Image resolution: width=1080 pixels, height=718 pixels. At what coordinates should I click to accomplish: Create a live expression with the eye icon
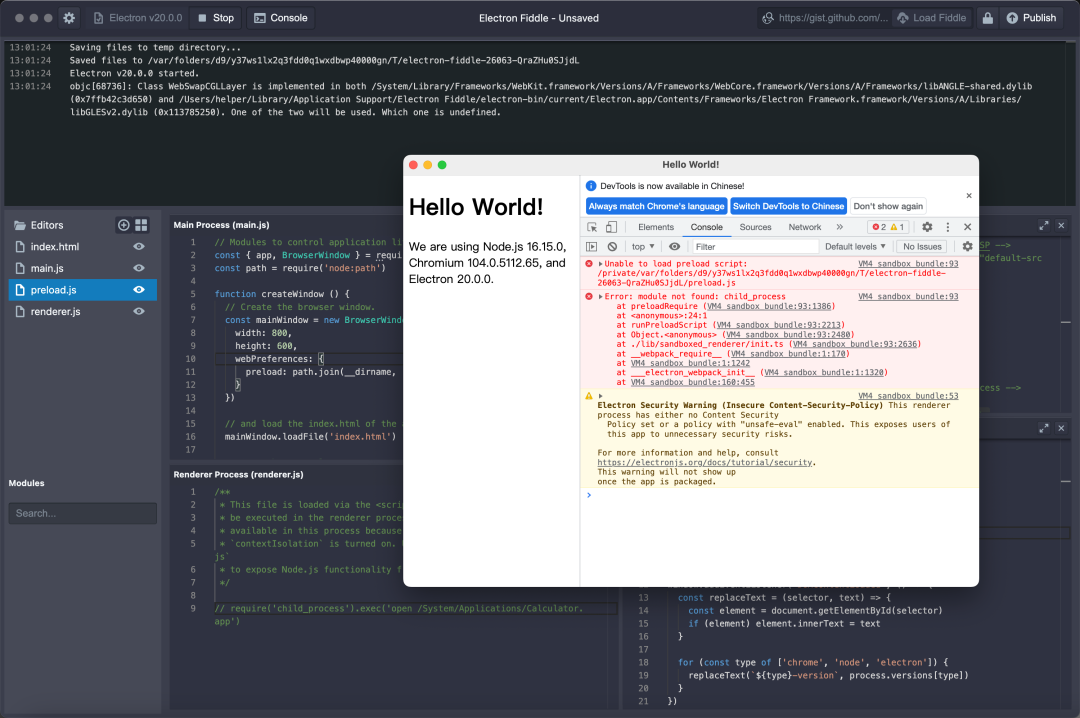[674, 246]
